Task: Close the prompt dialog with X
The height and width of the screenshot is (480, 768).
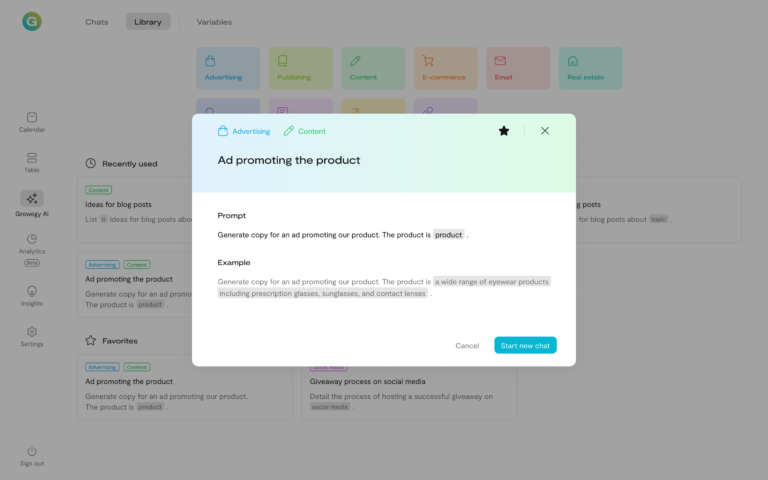Action: coord(545,131)
